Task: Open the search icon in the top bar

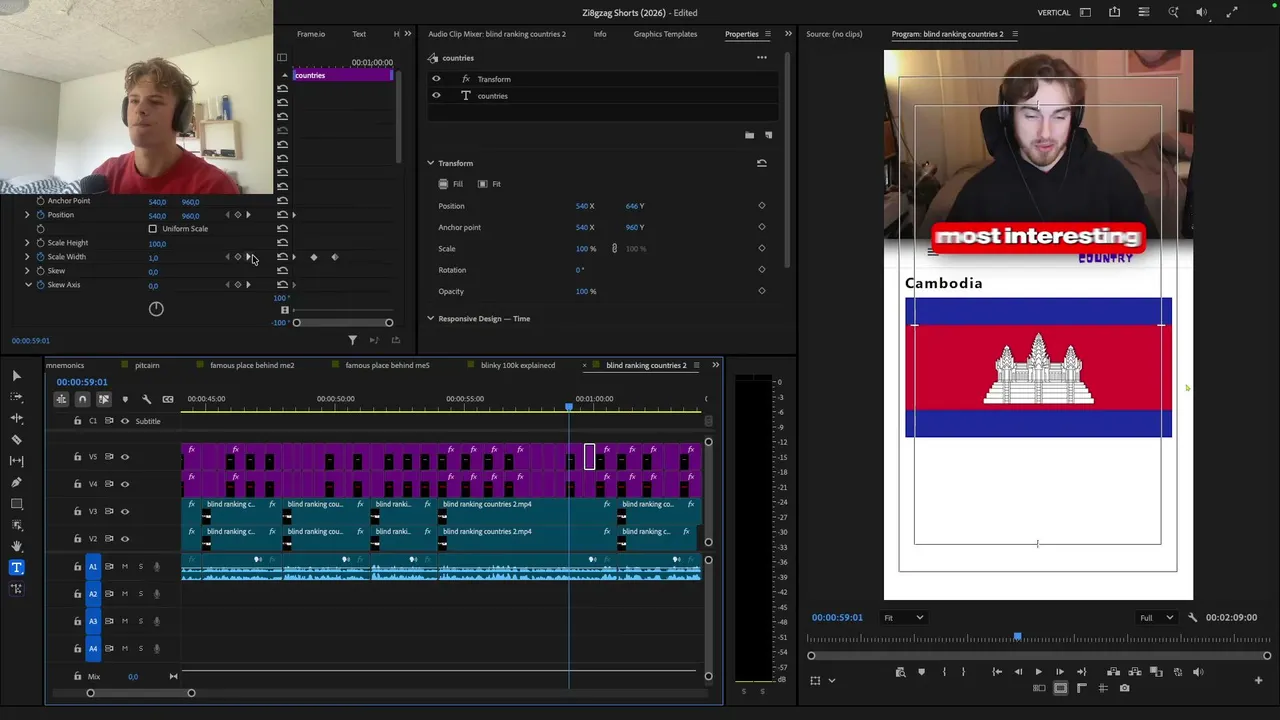Action: 1173,12
